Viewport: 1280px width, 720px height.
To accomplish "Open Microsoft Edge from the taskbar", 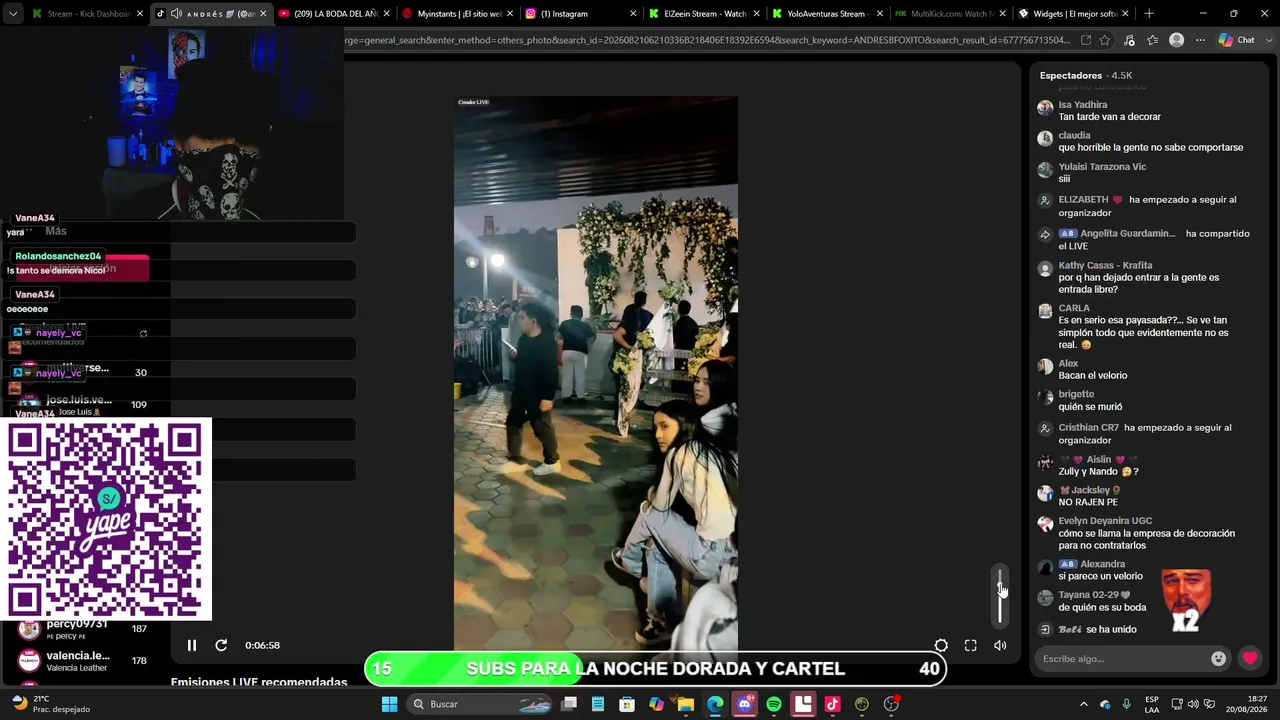I will (715, 704).
